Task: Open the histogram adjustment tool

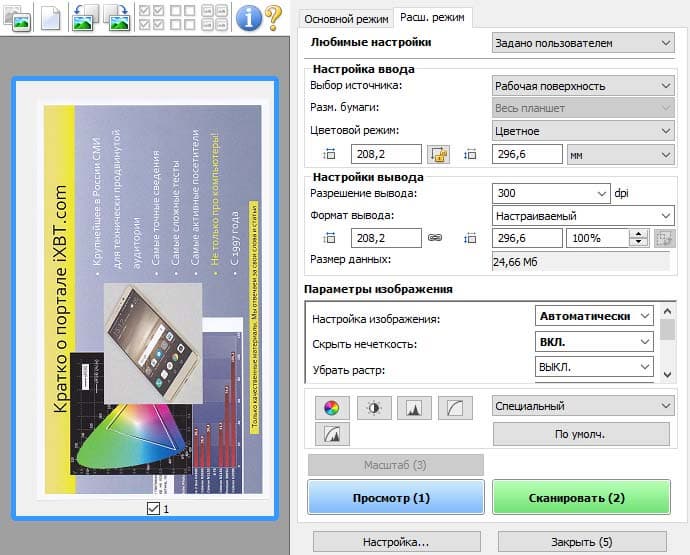Action: pyautogui.click(x=414, y=408)
